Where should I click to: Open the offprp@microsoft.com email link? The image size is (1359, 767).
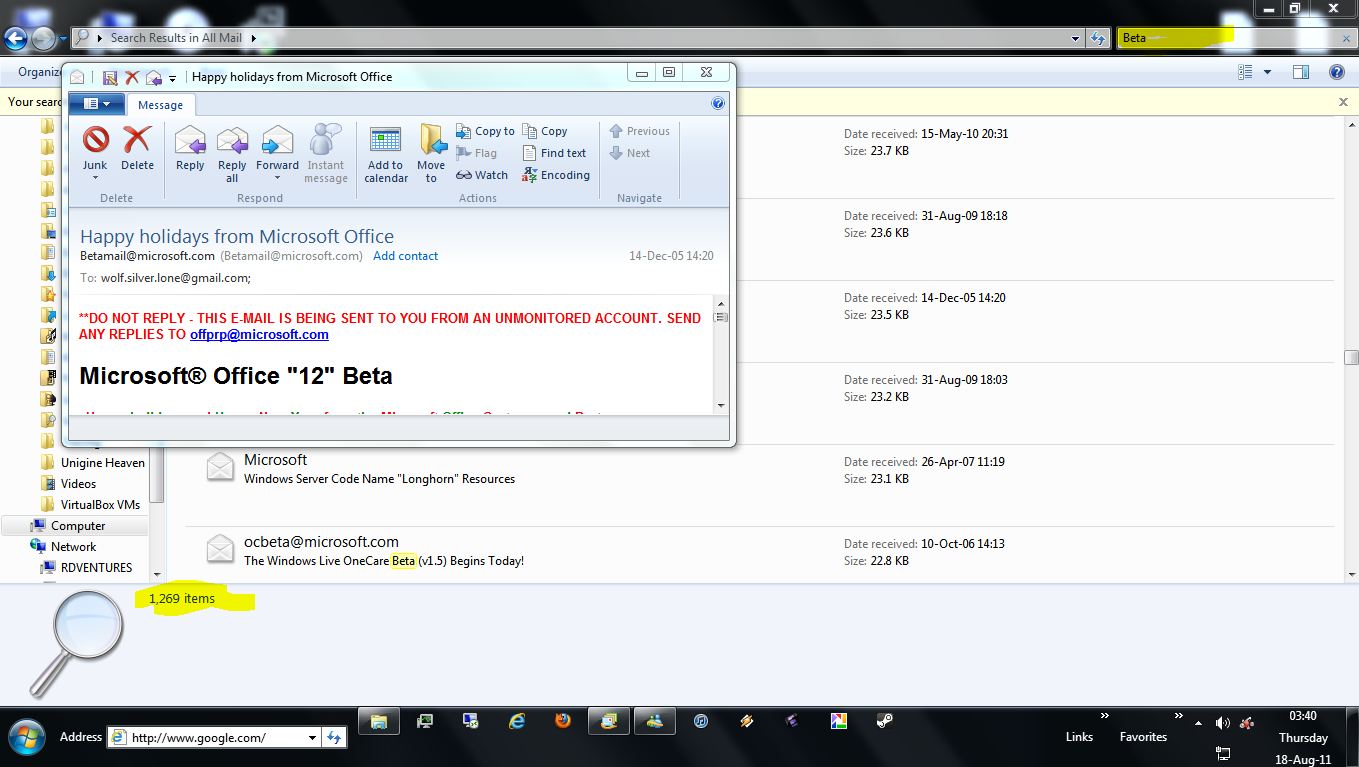pyautogui.click(x=259, y=335)
